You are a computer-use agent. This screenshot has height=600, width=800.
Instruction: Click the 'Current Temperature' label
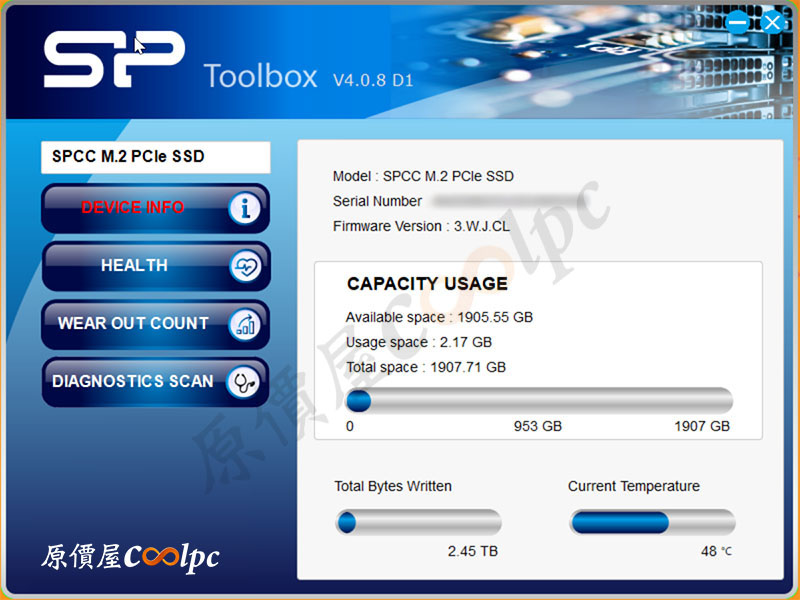click(x=634, y=486)
